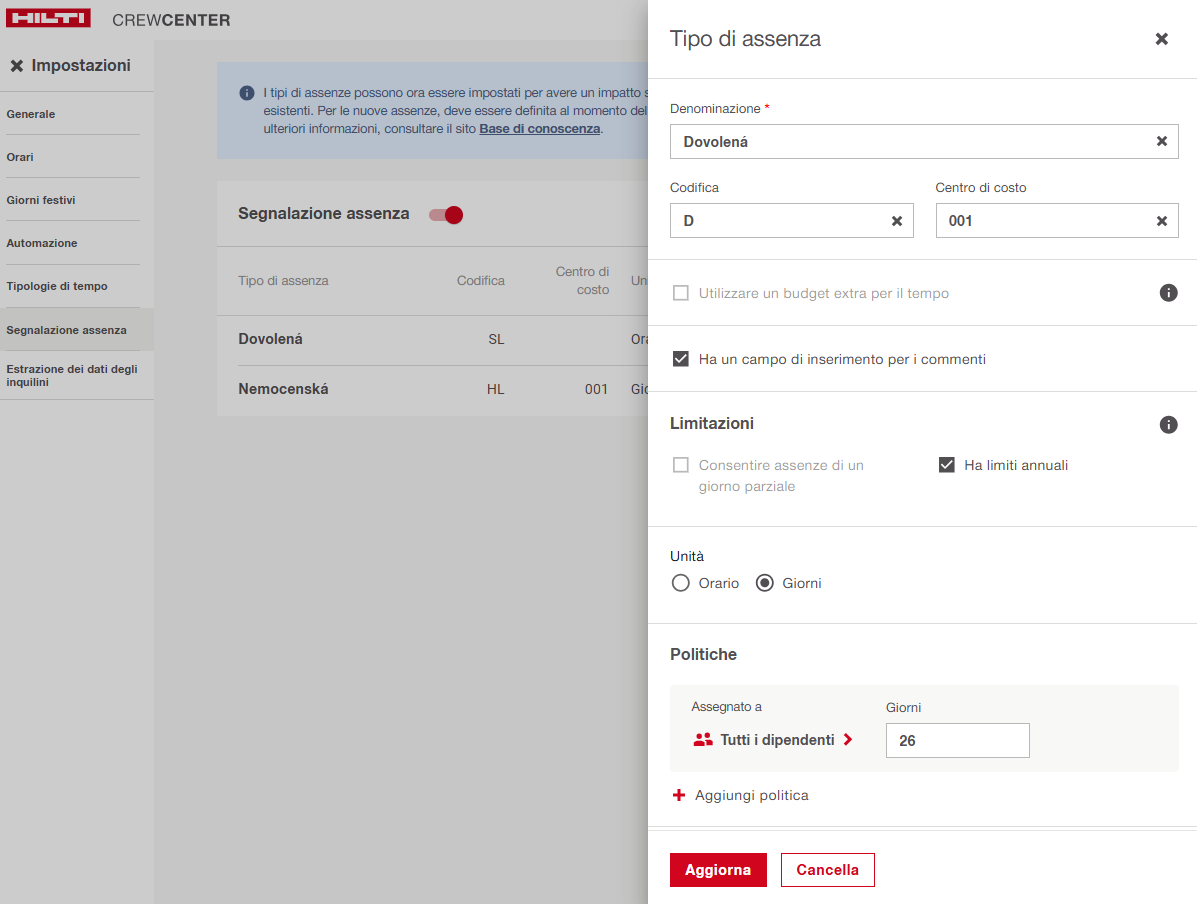Image resolution: width=1197 pixels, height=904 pixels.
Task: Clear the Denominazione field text
Action: click(x=1161, y=142)
